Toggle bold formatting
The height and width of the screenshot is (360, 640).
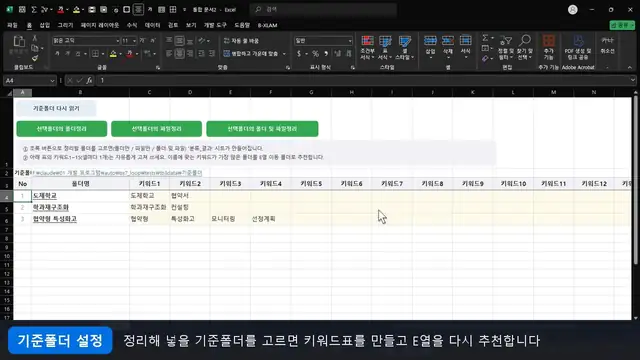(57, 53)
